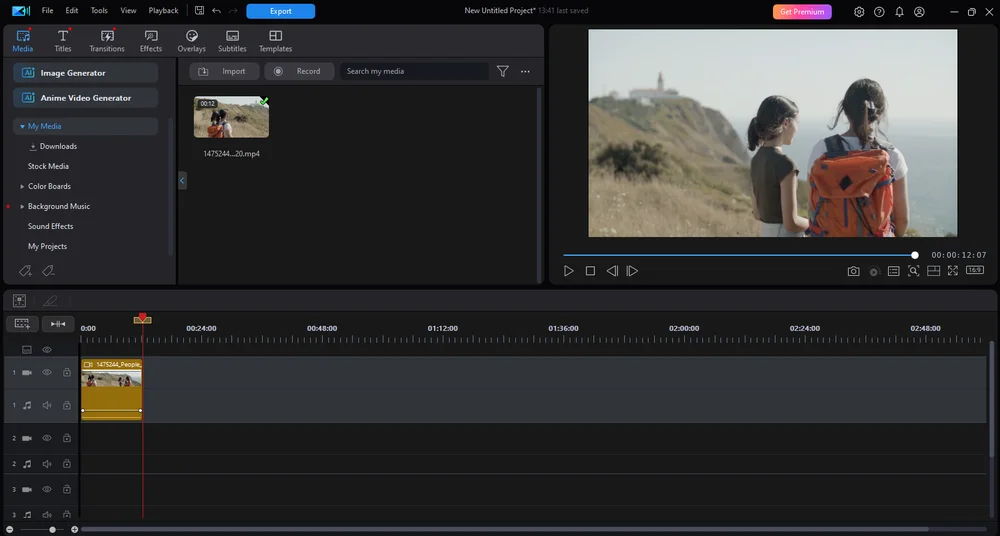Click the fullscreen preview icon
Screen dimensions: 1000x536
click(x=953, y=271)
